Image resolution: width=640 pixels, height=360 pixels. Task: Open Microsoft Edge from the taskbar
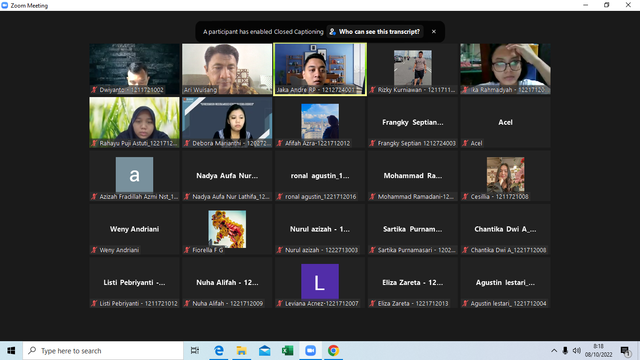[x=219, y=351]
